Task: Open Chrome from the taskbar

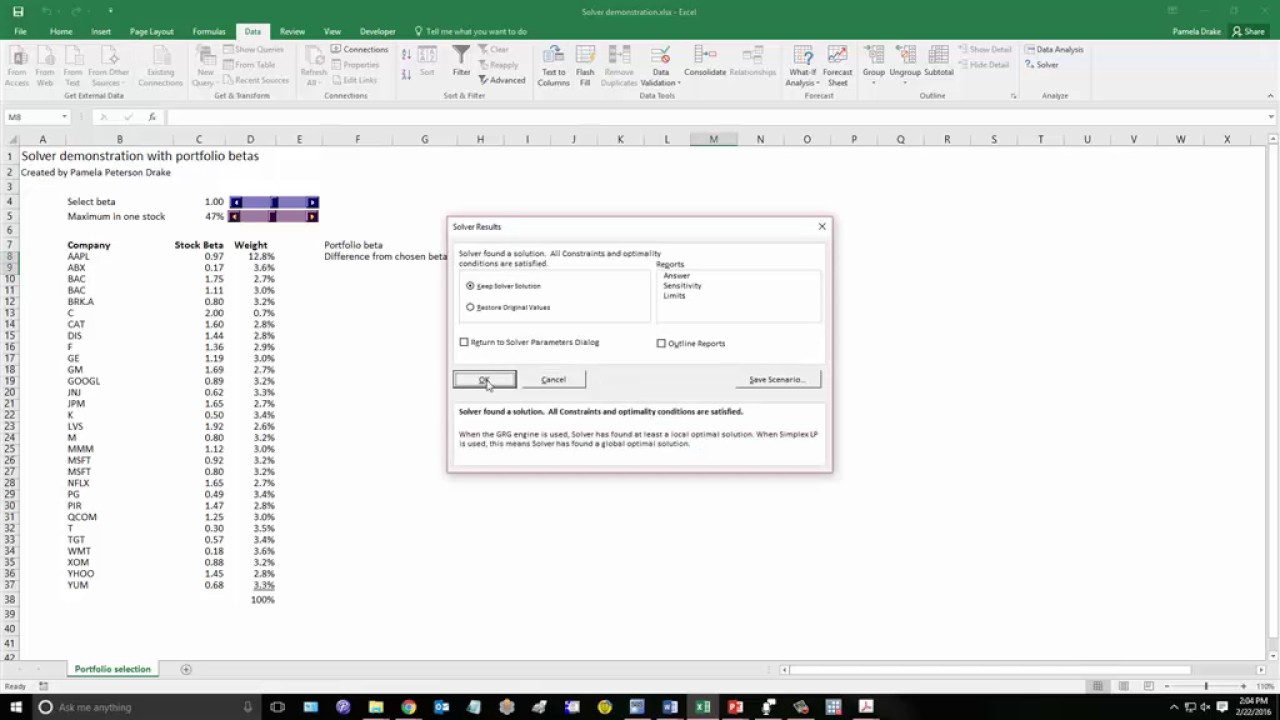Action: (x=408, y=707)
